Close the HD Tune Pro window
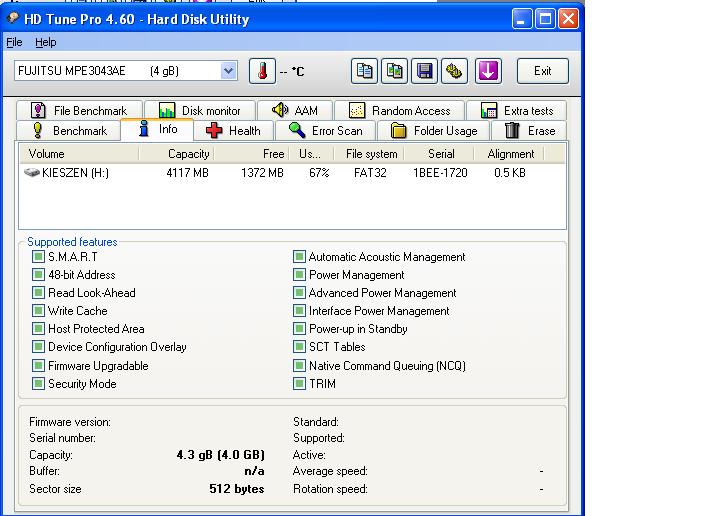This screenshot has width=724, height=516. pyautogui.click(x=568, y=19)
